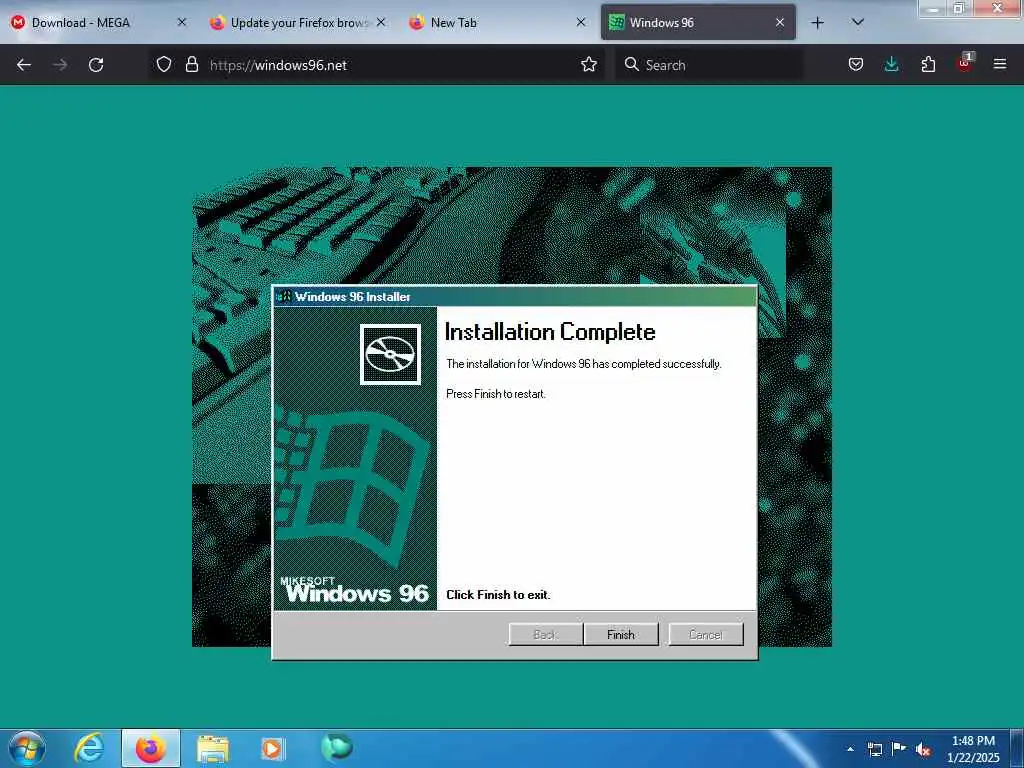This screenshot has height=768, width=1024.
Task: Click the greyed Cancel button in installer
Action: pos(706,634)
